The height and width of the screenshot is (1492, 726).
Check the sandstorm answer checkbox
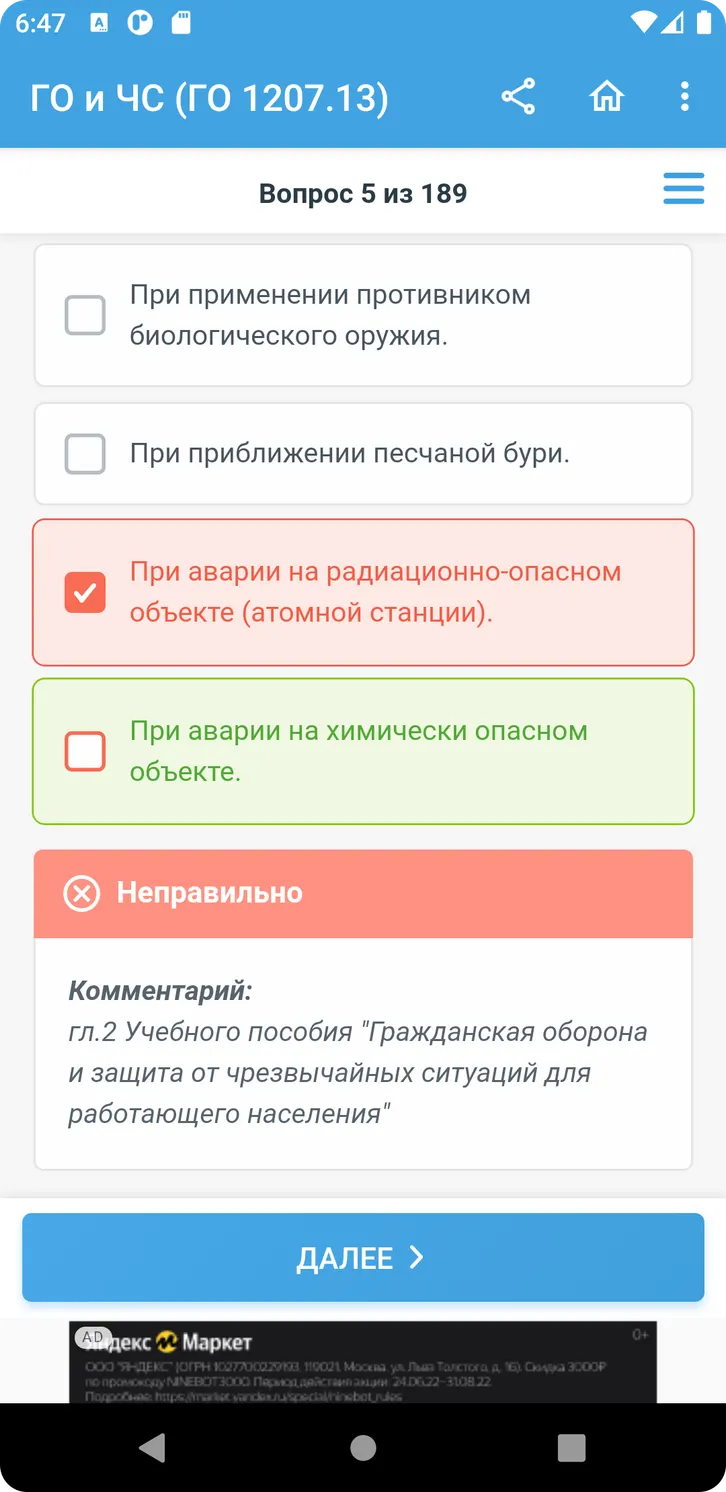tap(85, 454)
